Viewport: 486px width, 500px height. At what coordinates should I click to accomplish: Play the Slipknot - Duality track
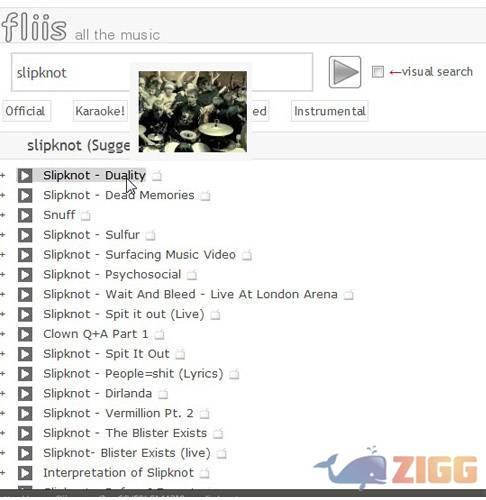tap(25, 175)
